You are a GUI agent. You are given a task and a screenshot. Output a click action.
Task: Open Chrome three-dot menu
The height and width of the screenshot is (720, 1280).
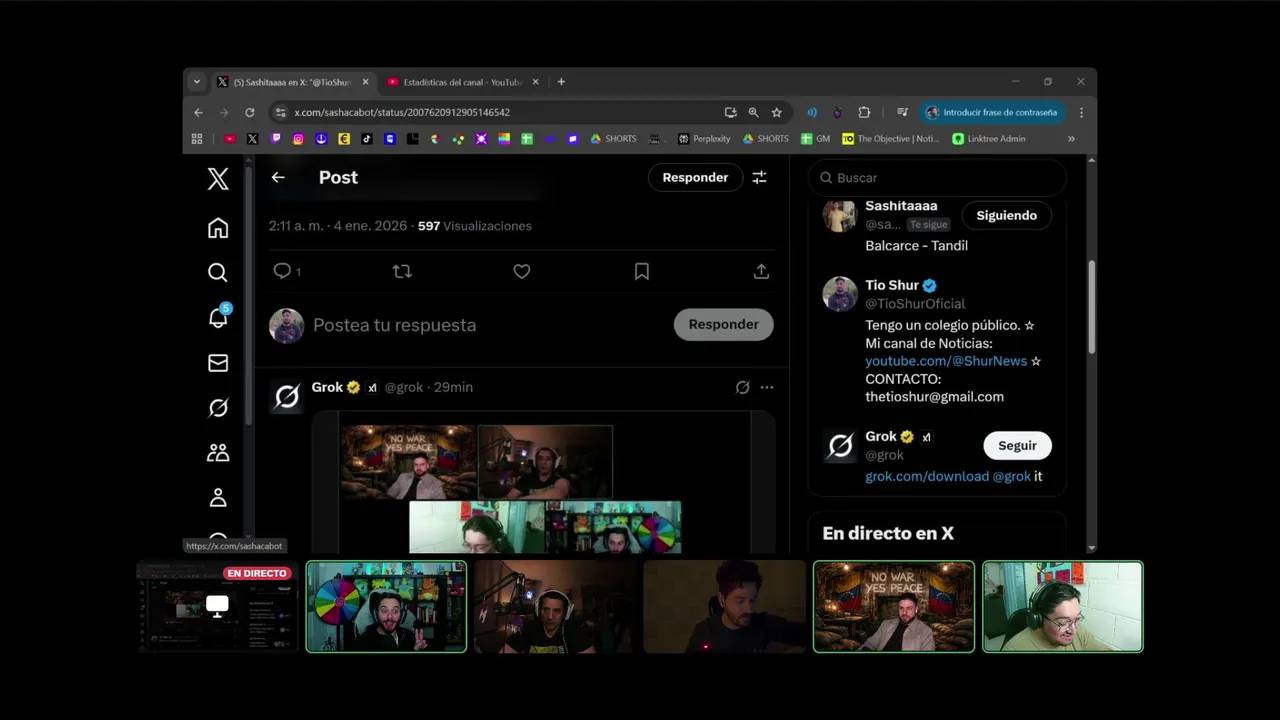[x=1081, y=112]
